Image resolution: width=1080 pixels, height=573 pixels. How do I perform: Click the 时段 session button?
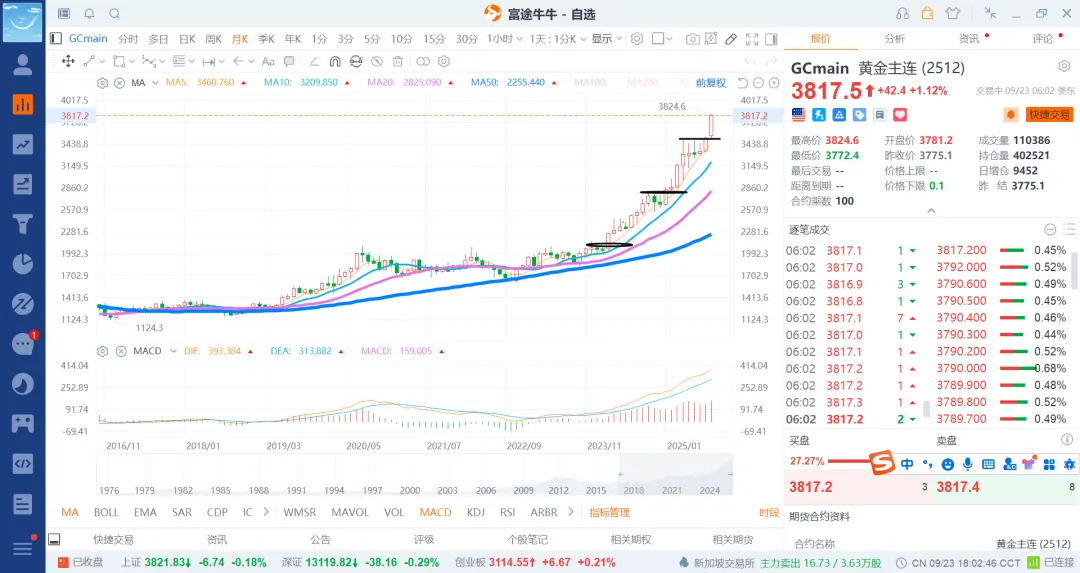tap(769, 512)
